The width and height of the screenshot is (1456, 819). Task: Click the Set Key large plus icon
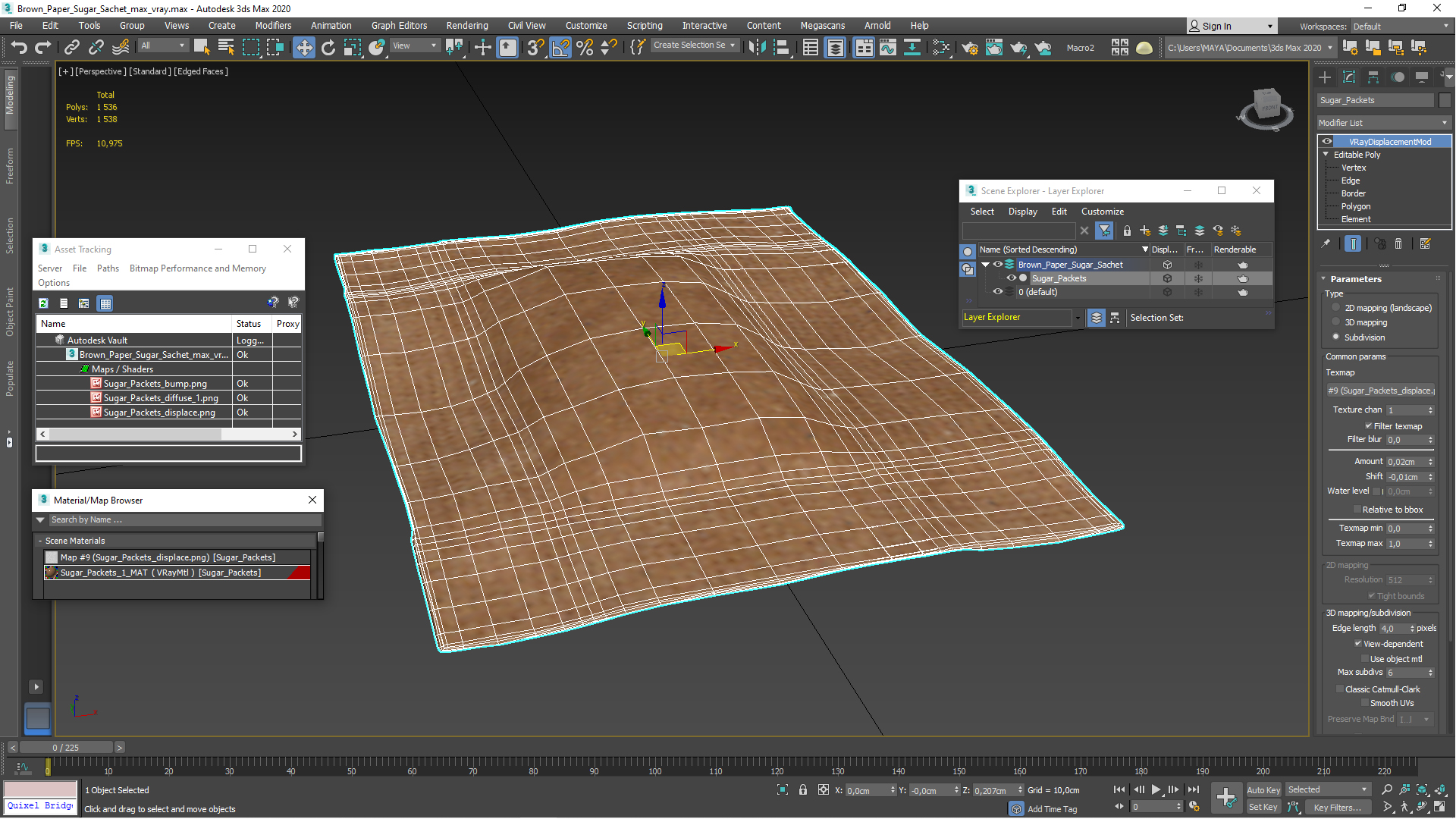(1225, 797)
